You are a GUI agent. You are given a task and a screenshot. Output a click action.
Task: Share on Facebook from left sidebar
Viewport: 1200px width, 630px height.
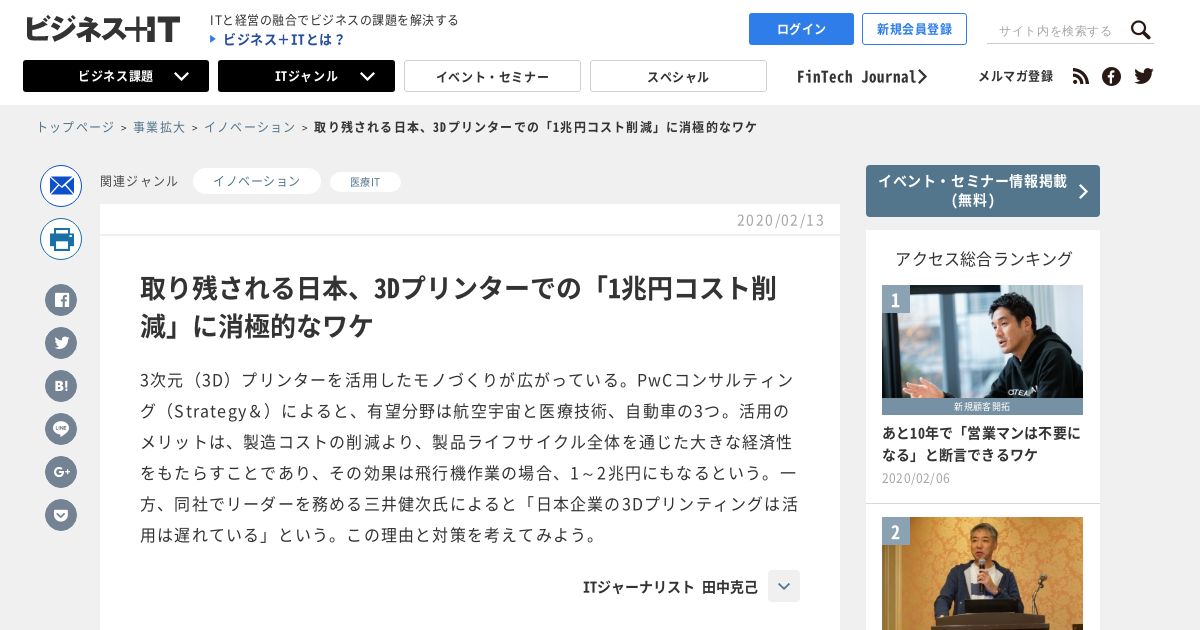click(61, 299)
